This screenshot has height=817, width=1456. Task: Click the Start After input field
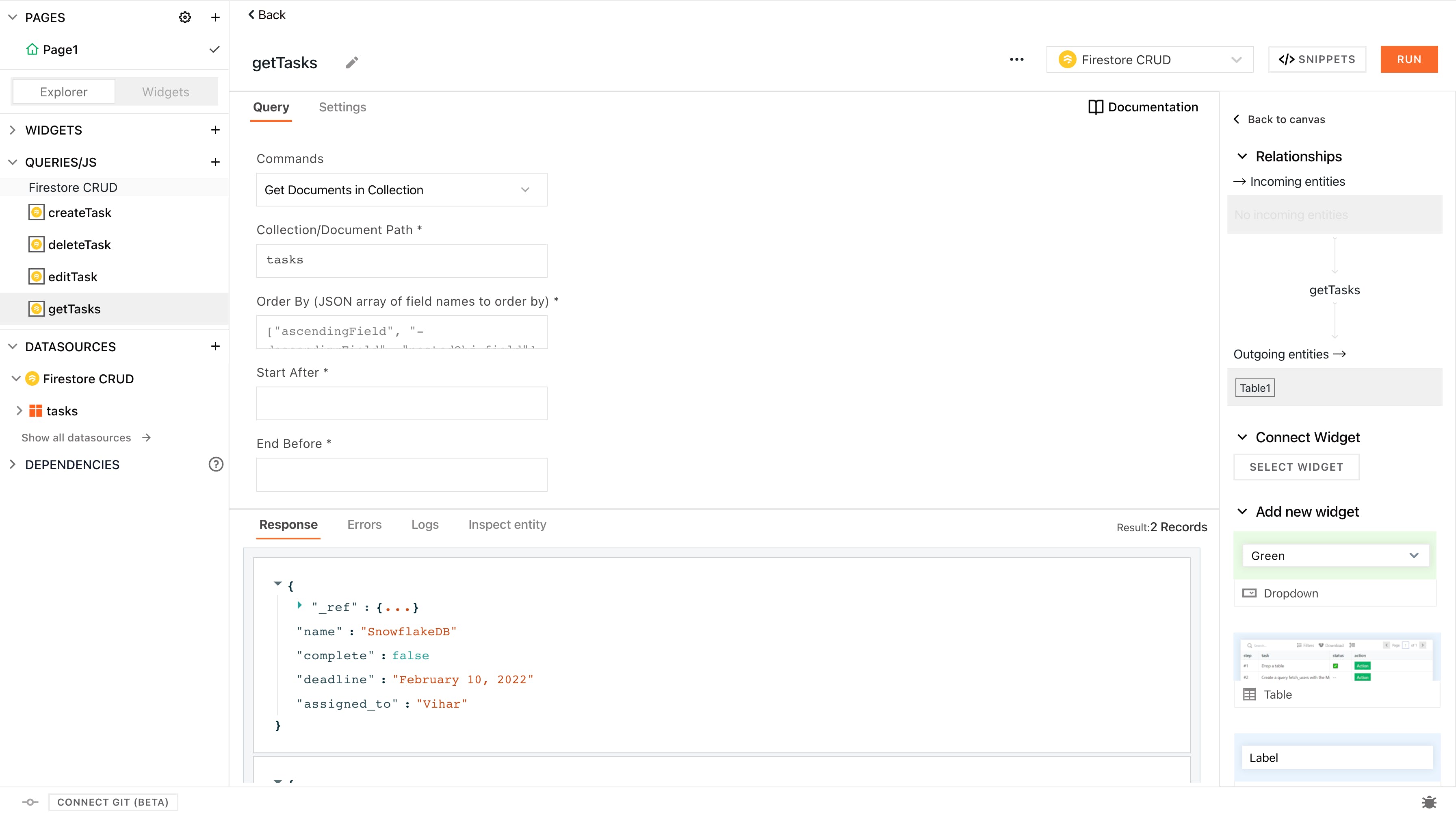point(401,403)
